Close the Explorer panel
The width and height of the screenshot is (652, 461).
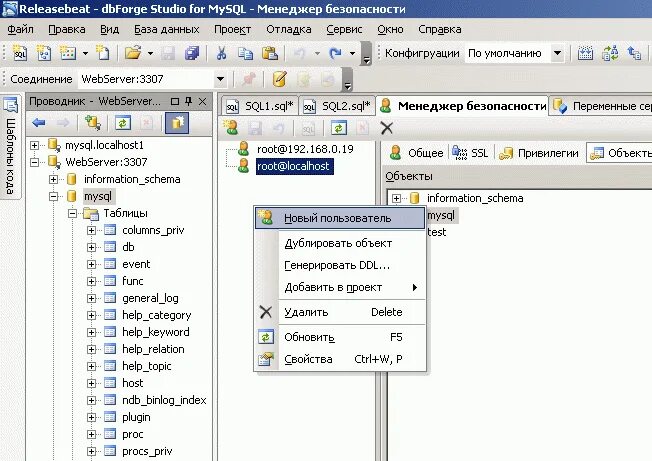203,101
